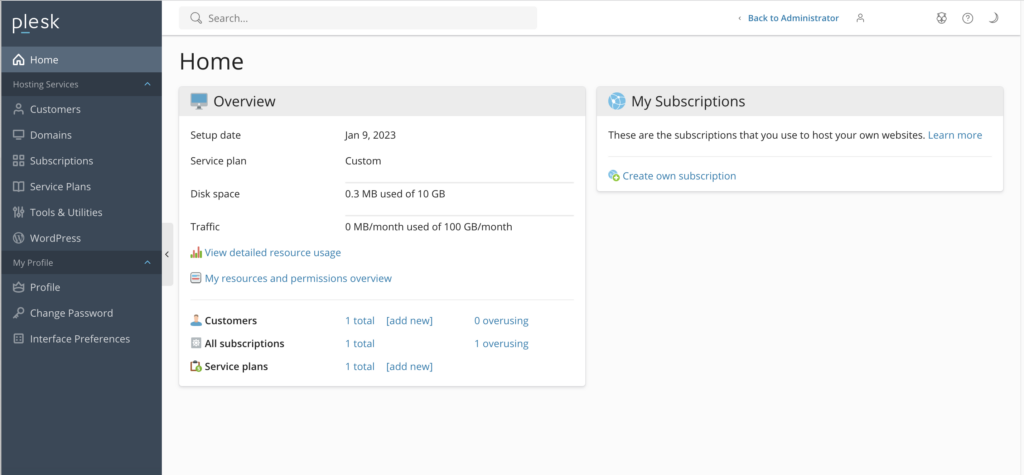Collapse the My Profile section chevron
Screen dimensions: 1024x475
(148, 263)
